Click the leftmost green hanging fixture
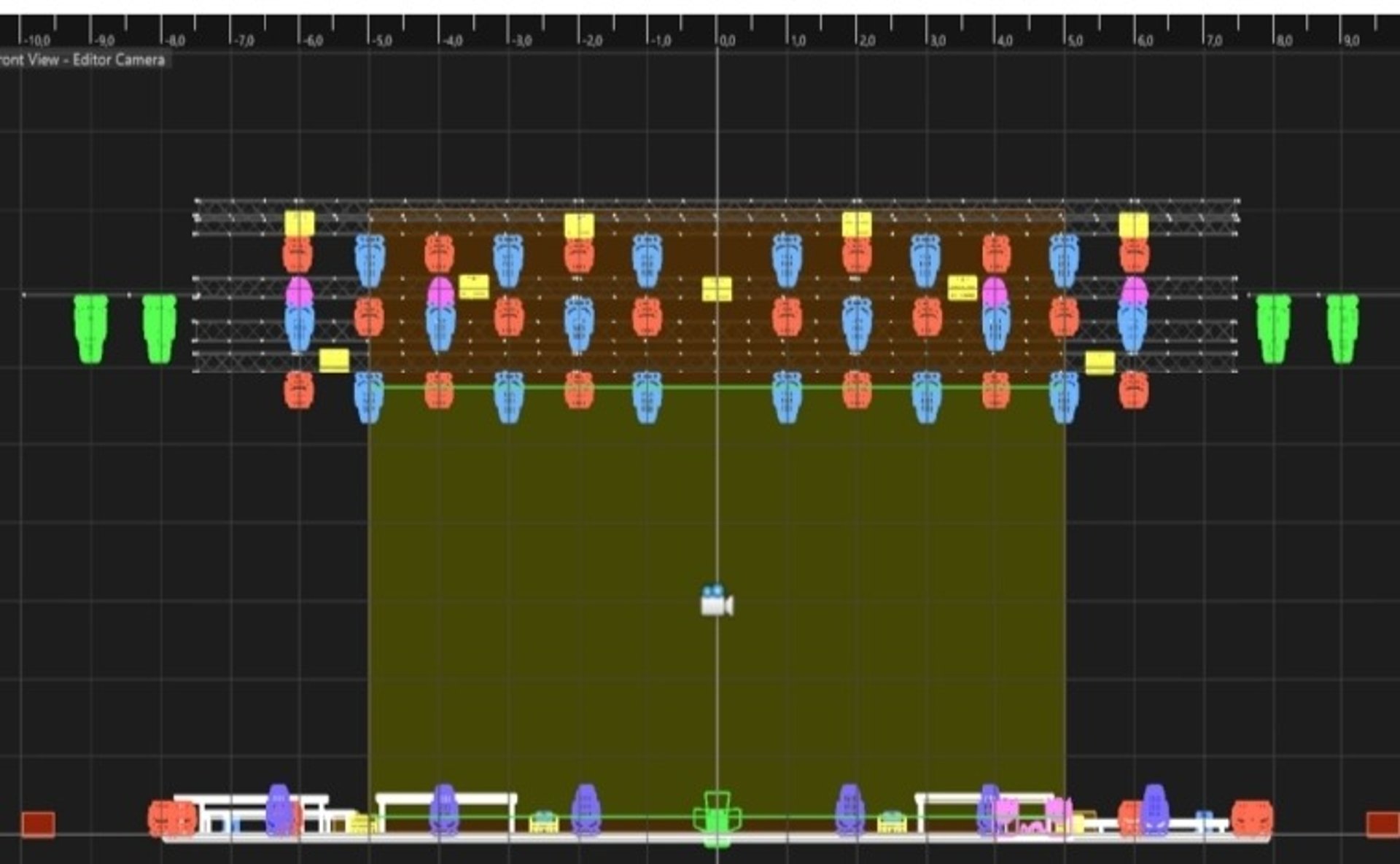The width and height of the screenshot is (1400, 864). pos(91,327)
